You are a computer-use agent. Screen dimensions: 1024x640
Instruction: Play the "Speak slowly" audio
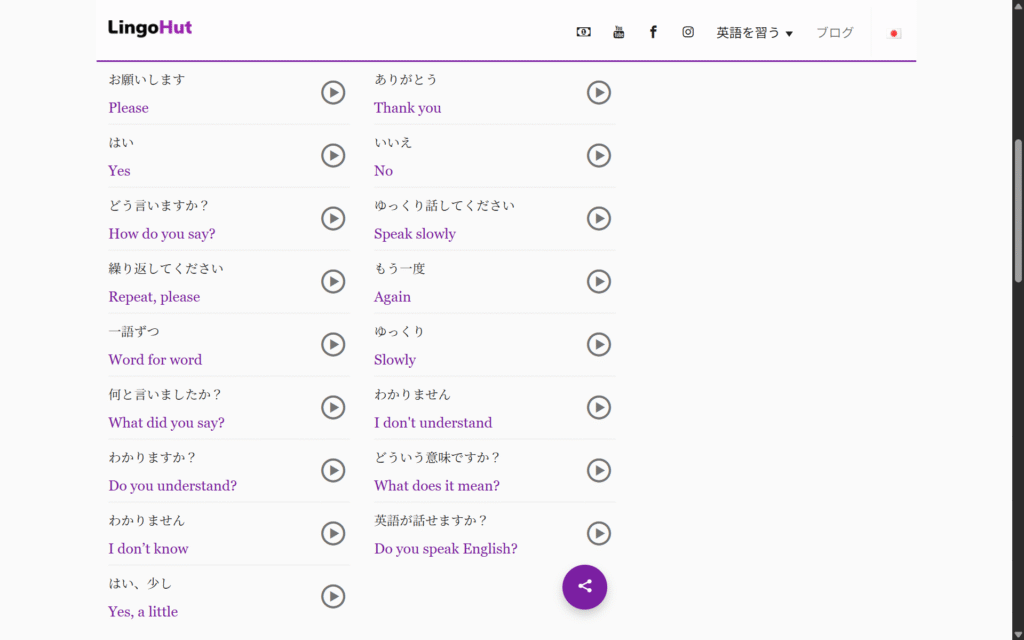(598, 219)
